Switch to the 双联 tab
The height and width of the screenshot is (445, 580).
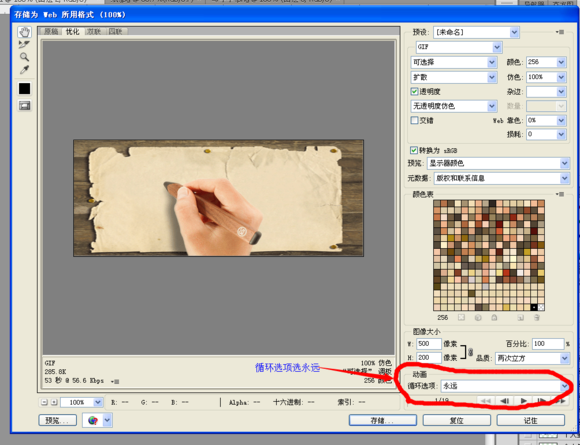click(94, 31)
